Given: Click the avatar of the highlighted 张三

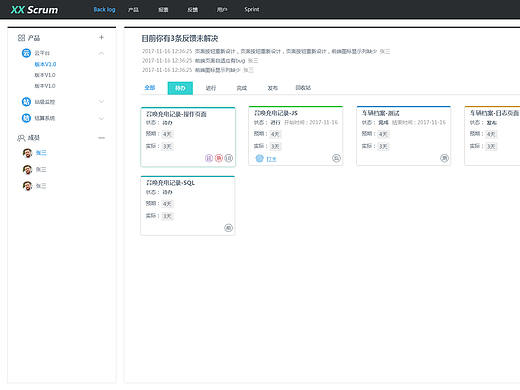Looking at the screenshot, I should click(27, 153).
